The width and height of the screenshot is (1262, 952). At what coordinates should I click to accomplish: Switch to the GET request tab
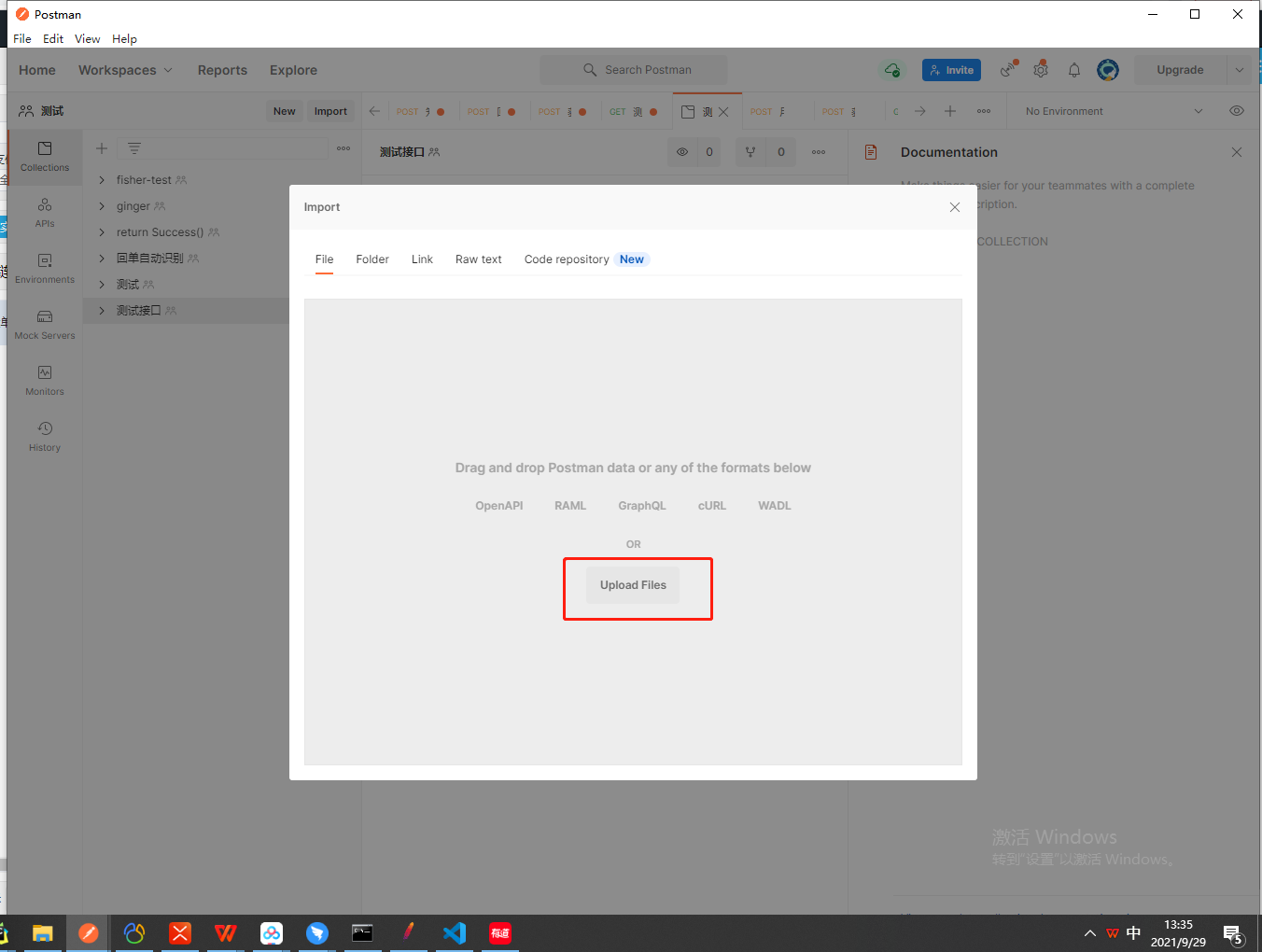(635, 111)
